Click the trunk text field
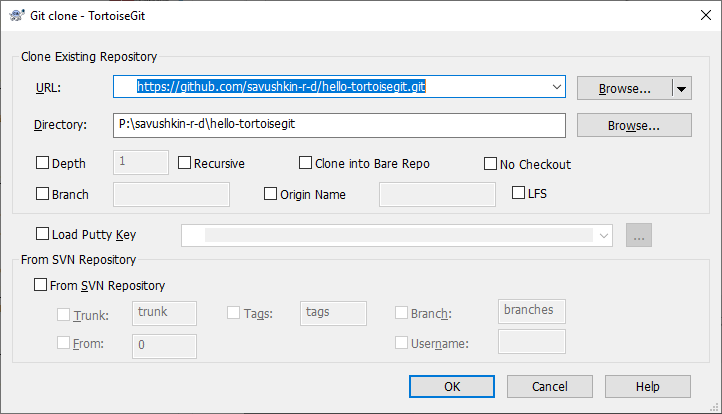Viewport: 722px width, 414px height. pos(164,313)
